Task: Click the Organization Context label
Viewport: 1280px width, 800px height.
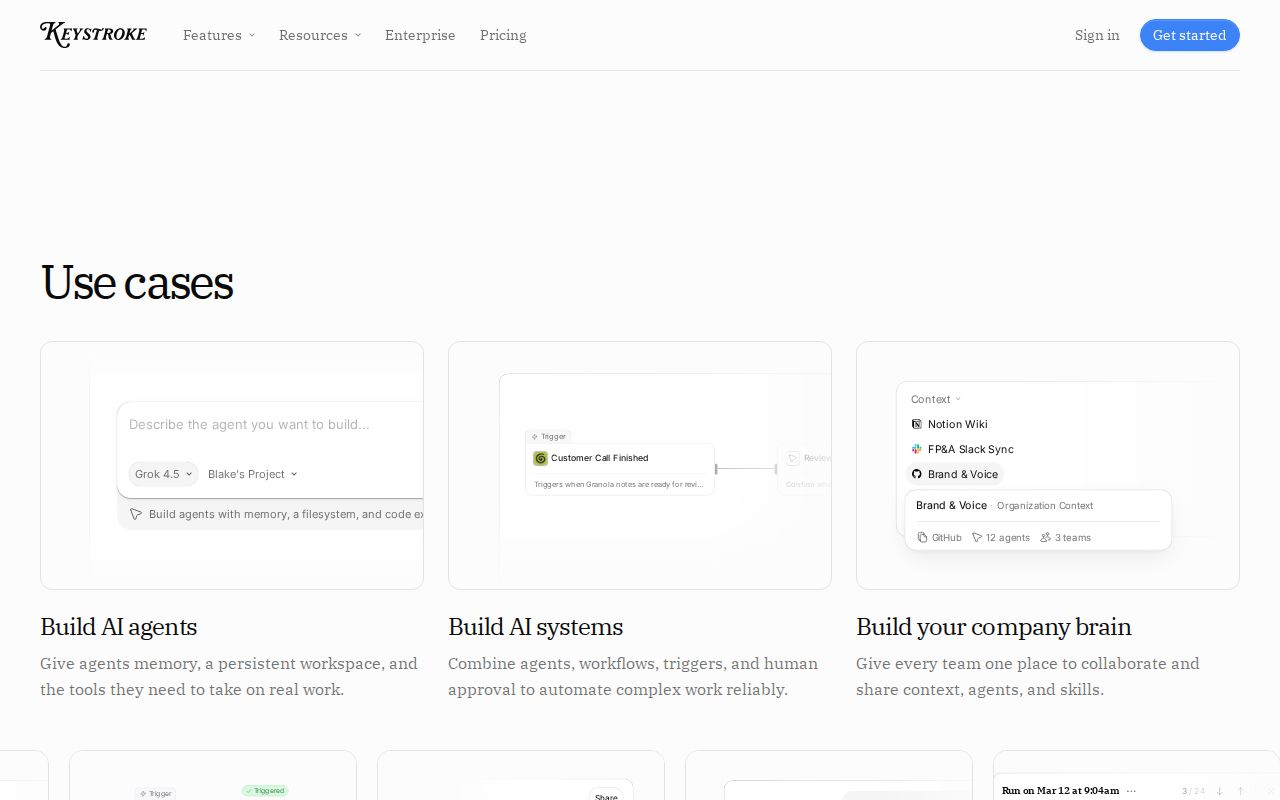Action: pyautogui.click(x=1045, y=506)
